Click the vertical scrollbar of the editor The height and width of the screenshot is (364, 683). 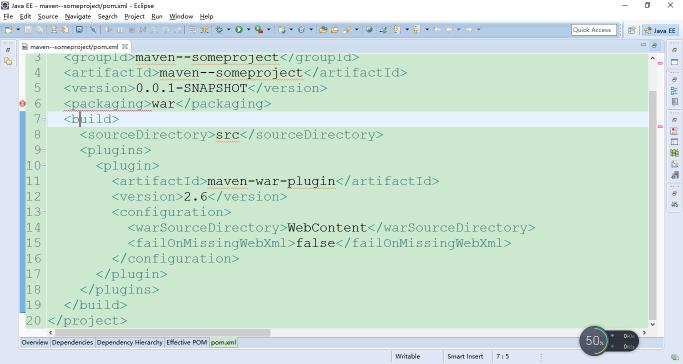click(653, 205)
